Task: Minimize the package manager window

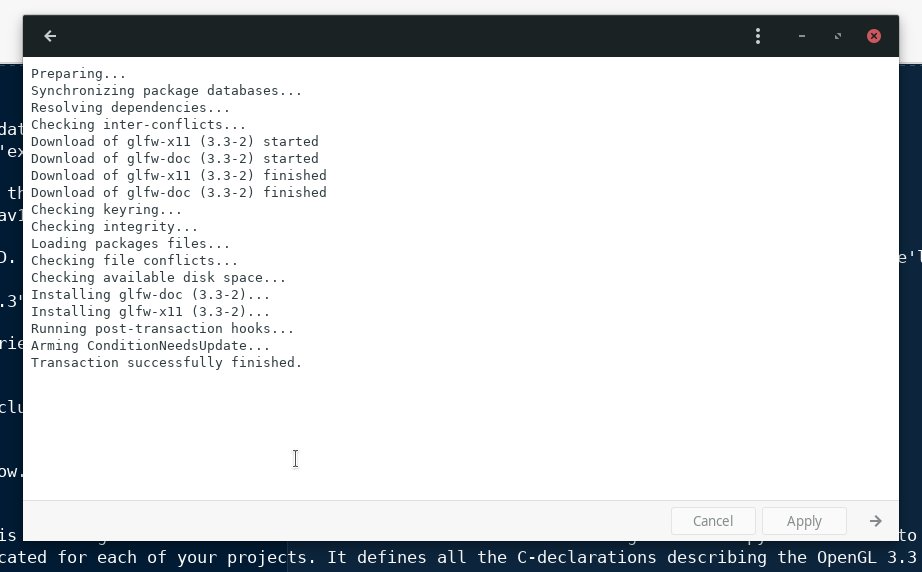Action: [x=801, y=36]
